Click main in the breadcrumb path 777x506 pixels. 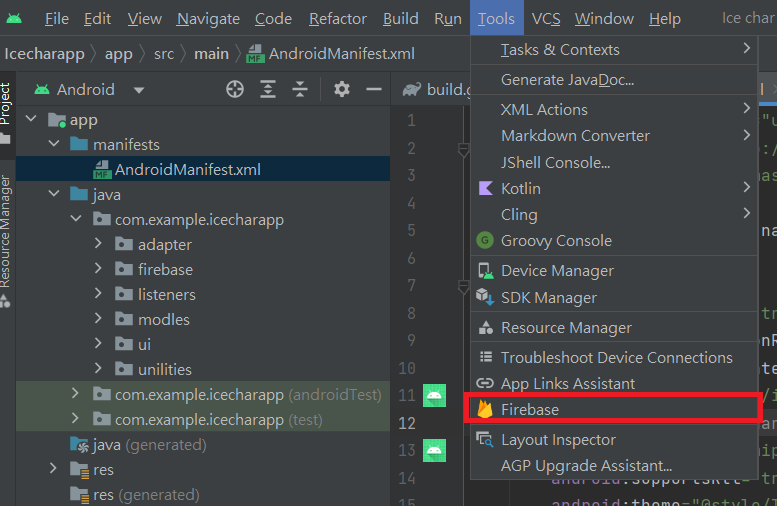(212, 54)
